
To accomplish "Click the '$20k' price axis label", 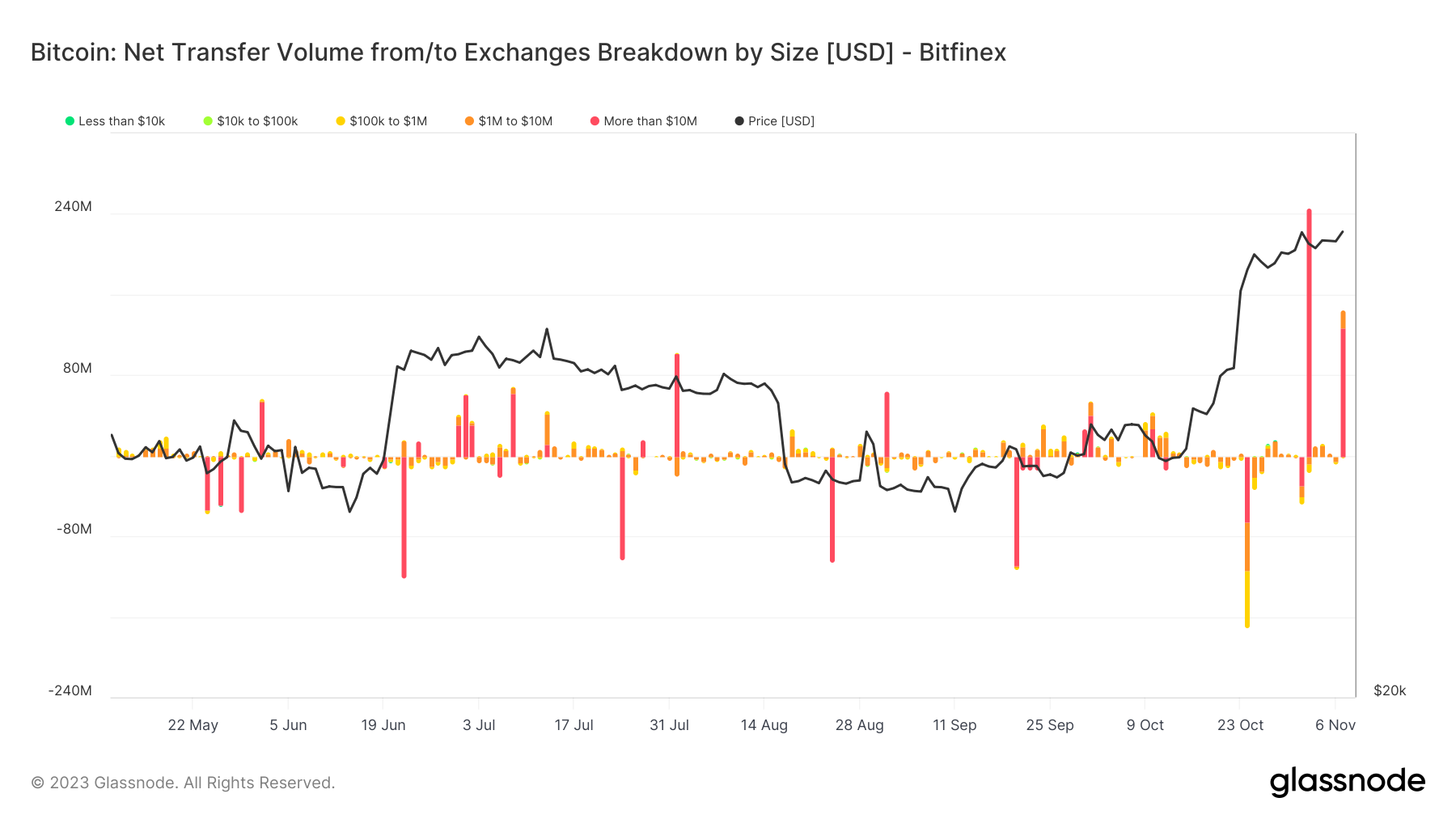I will [x=1390, y=690].
